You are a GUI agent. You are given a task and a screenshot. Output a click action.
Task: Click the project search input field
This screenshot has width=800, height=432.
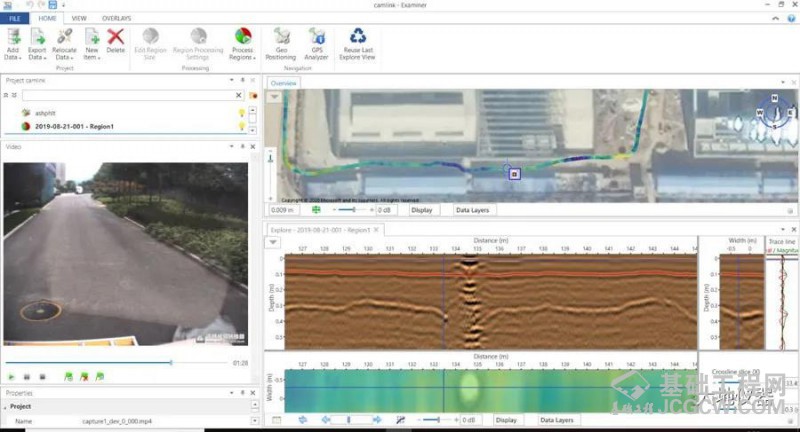[x=125, y=95]
